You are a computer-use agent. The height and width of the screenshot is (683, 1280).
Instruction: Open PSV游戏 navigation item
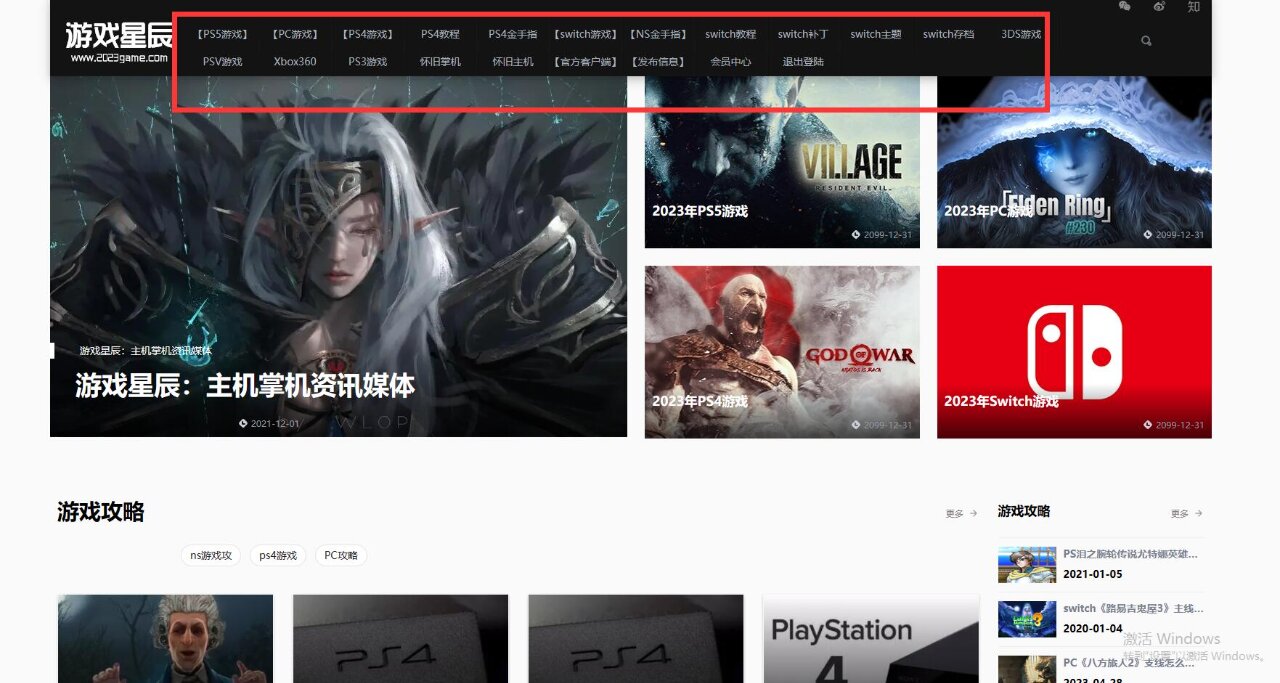click(x=222, y=61)
